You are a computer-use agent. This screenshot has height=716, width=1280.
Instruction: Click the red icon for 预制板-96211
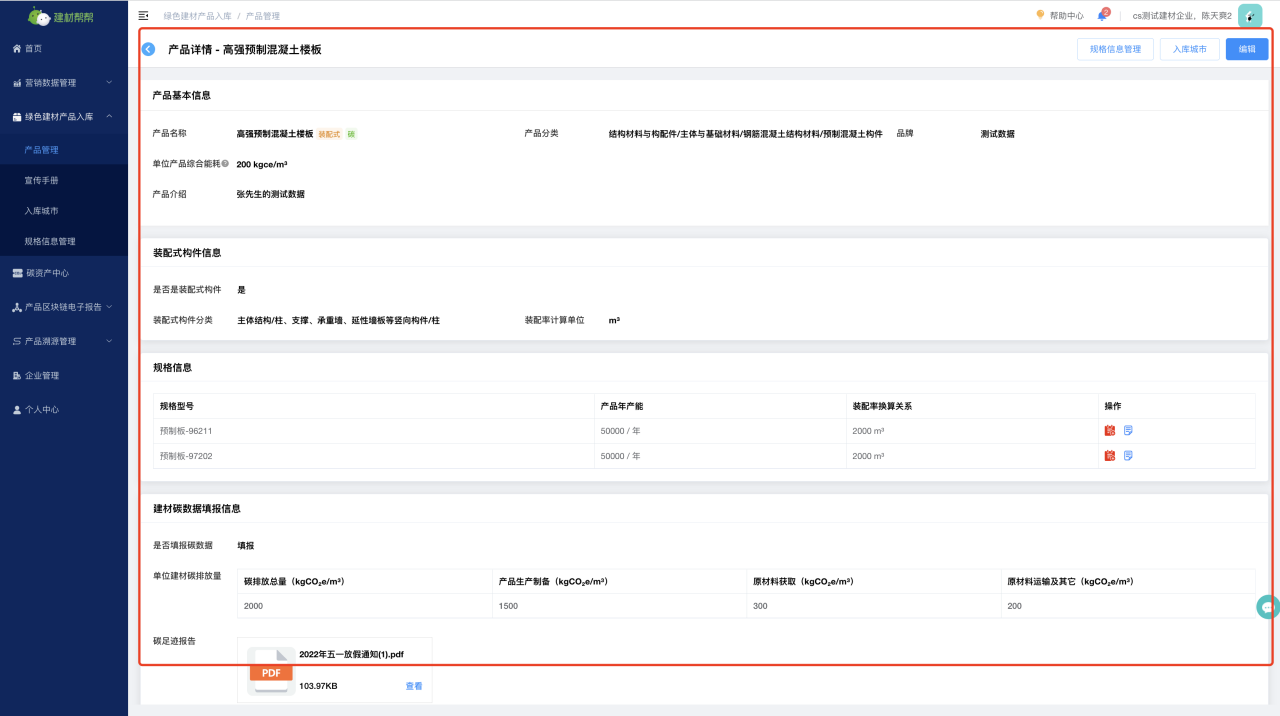pos(1109,431)
